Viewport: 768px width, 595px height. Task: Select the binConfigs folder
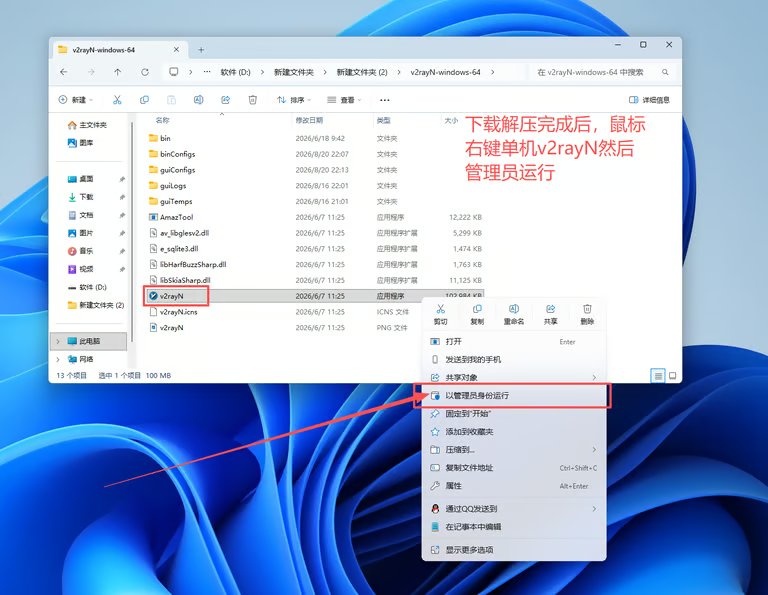point(172,154)
